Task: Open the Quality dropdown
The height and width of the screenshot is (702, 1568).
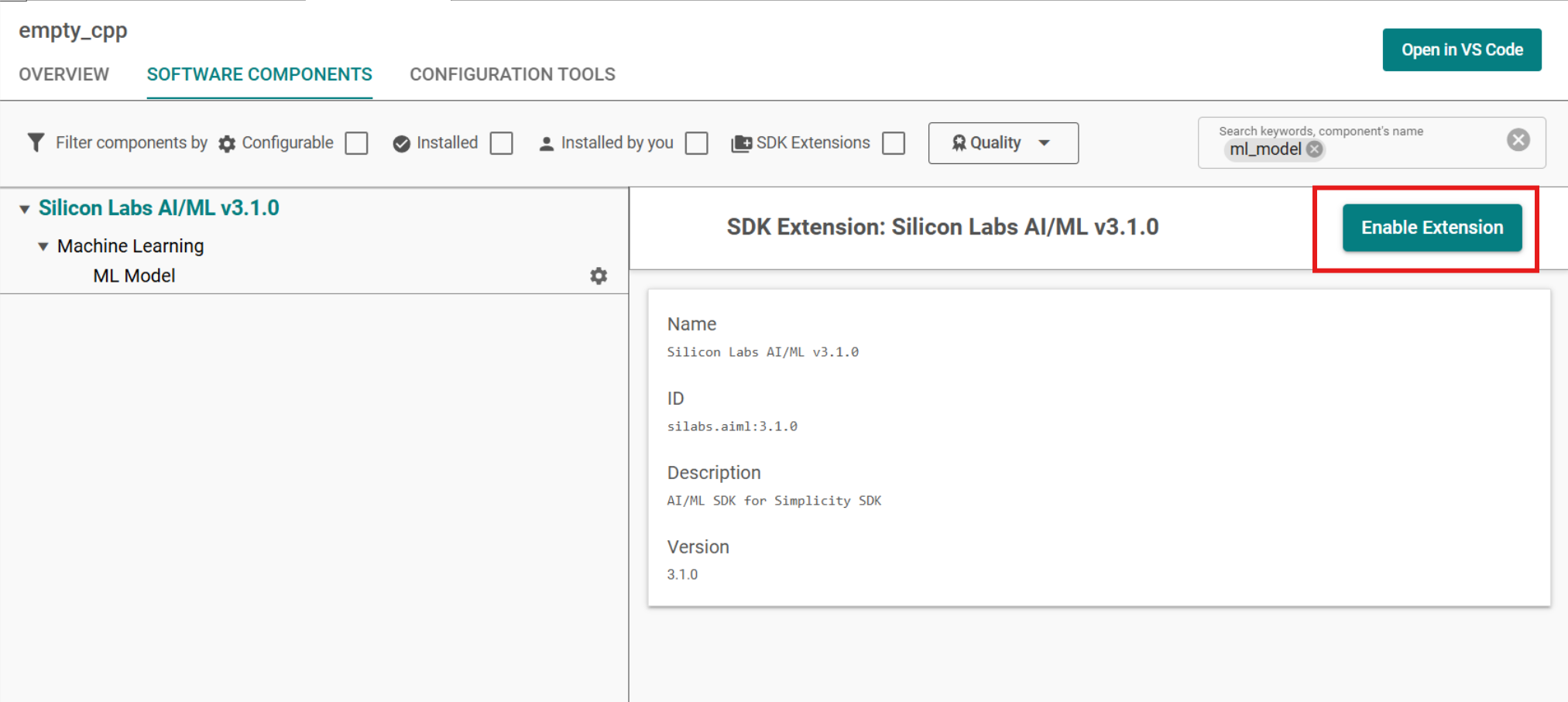Action: coord(1003,143)
